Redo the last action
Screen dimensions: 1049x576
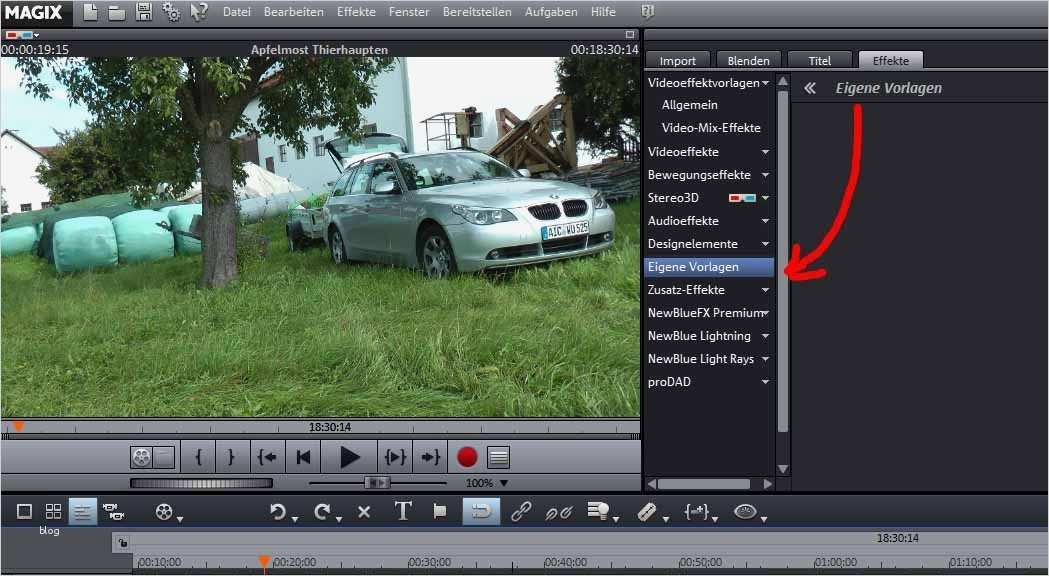coord(322,512)
